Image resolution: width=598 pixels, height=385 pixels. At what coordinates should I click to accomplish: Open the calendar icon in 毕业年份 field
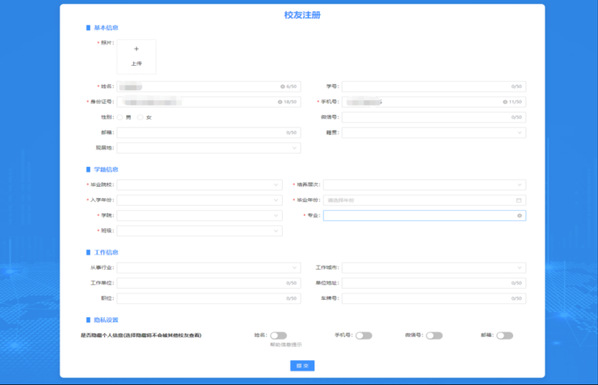point(519,200)
